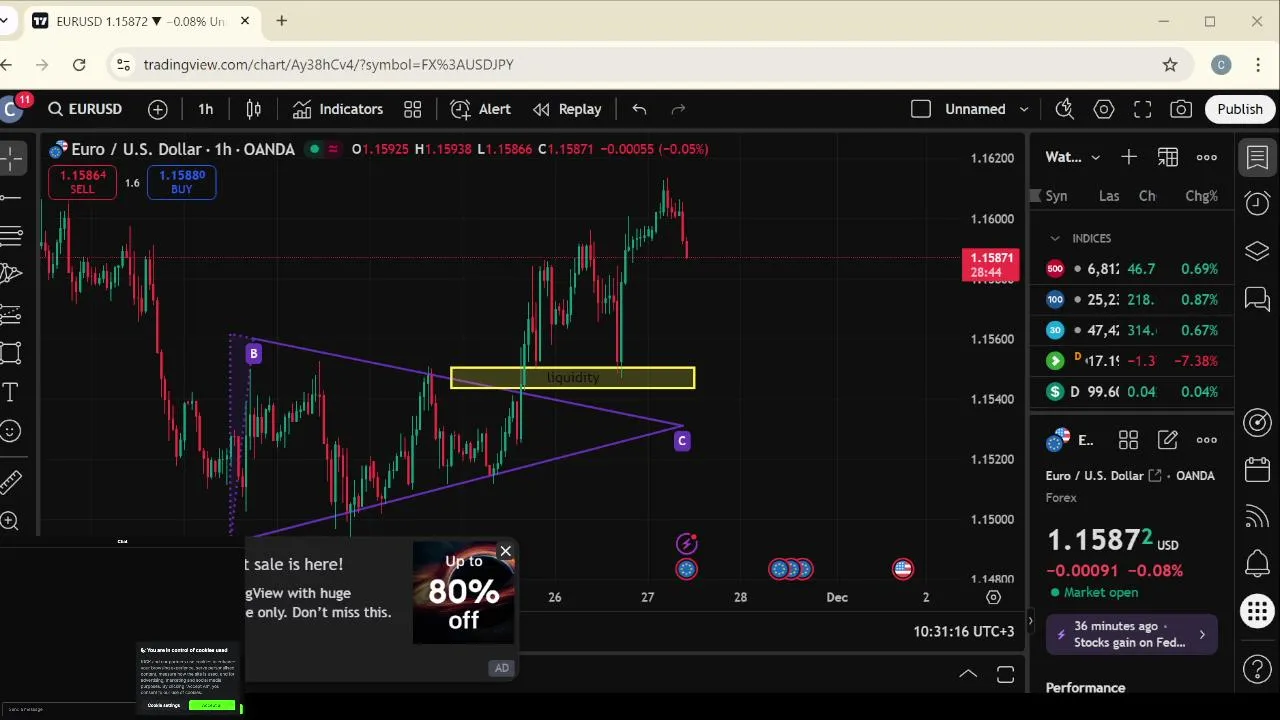Open notifications bell in sidebar
The image size is (1280, 720).
tap(1257, 563)
